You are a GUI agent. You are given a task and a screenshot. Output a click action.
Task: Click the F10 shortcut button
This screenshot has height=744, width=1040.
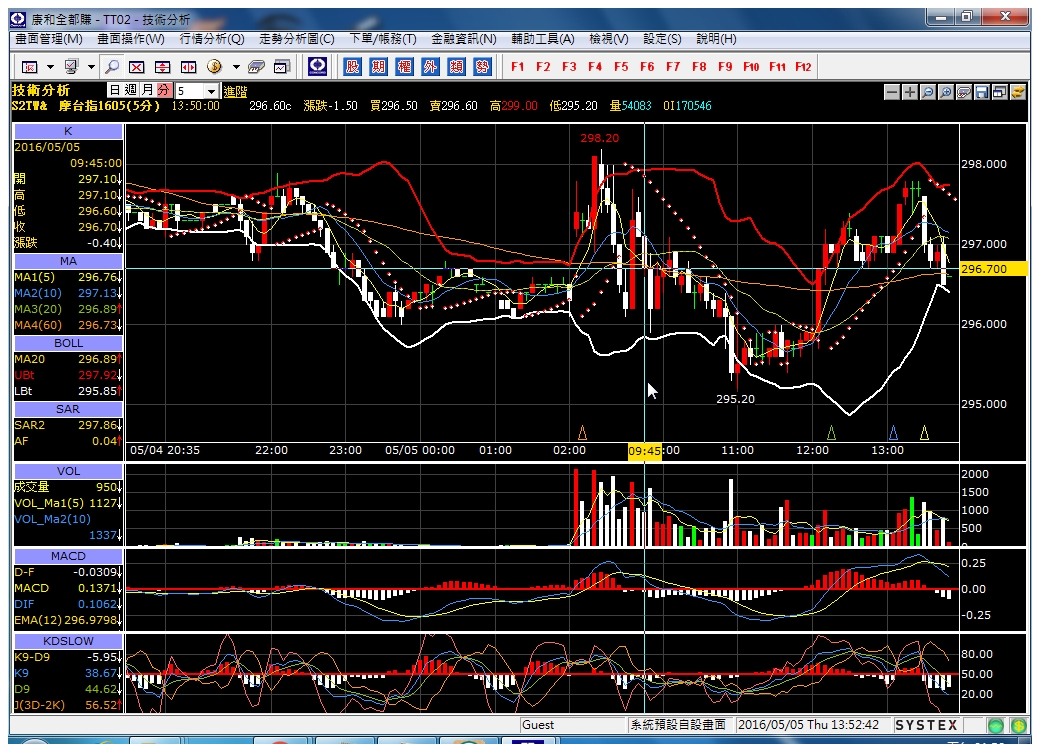pyautogui.click(x=751, y=66)
